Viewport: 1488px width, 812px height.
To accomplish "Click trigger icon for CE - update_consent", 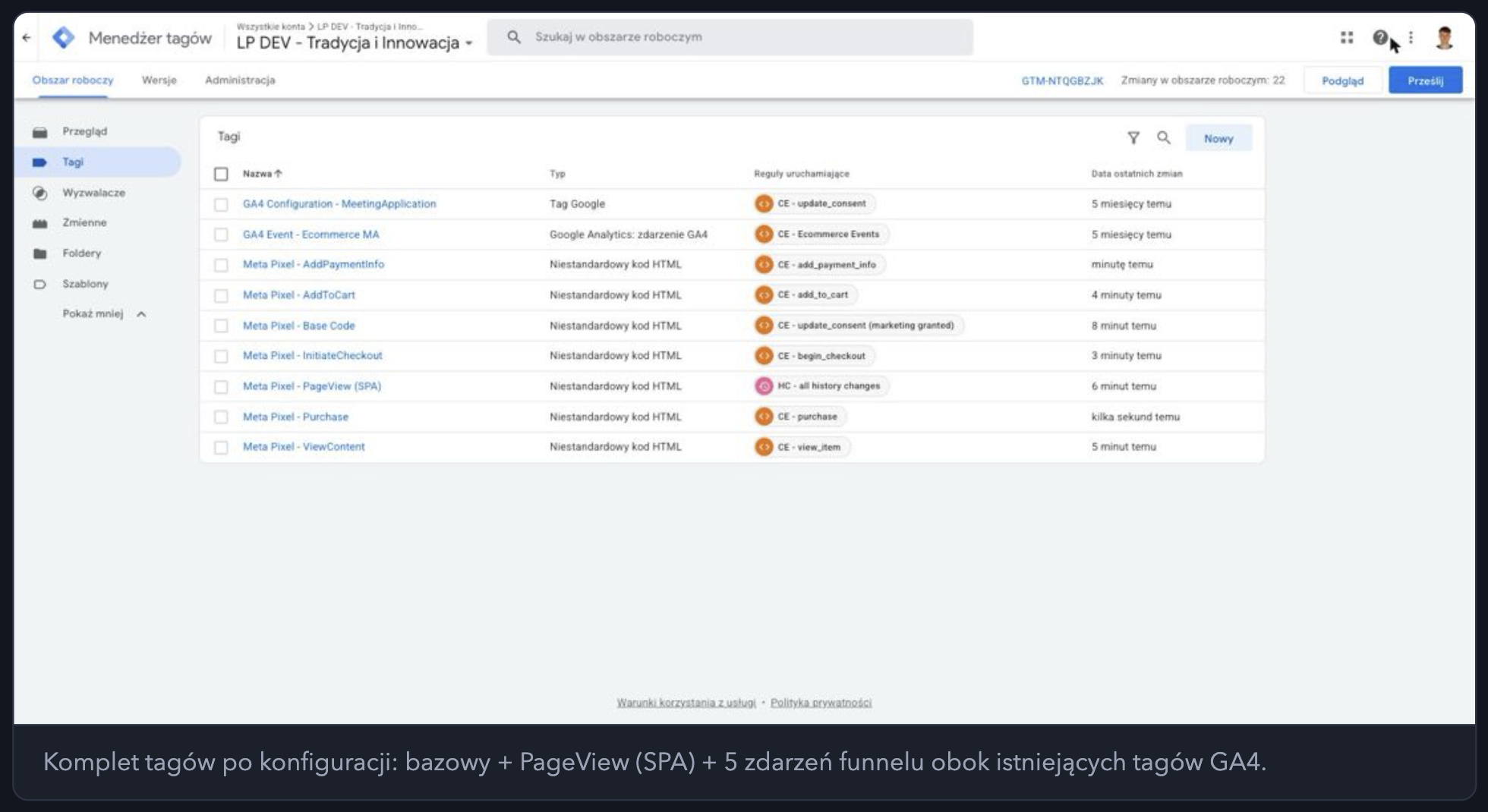I will coord(764,203).
